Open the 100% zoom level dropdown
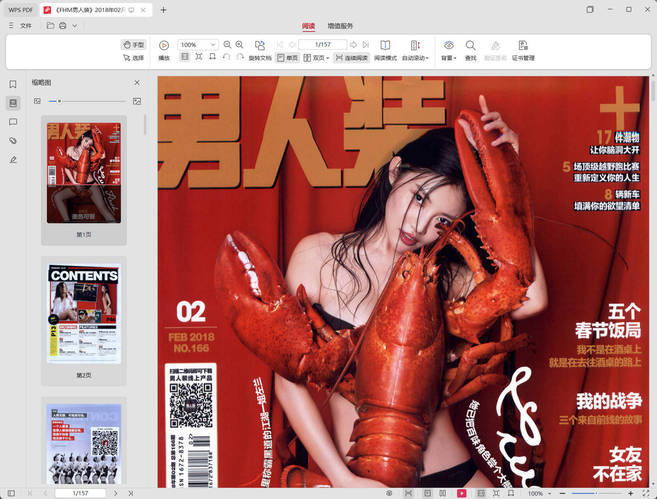Image resolution: width=657 pixels, height=499 pixels. [x=198, y=45]
